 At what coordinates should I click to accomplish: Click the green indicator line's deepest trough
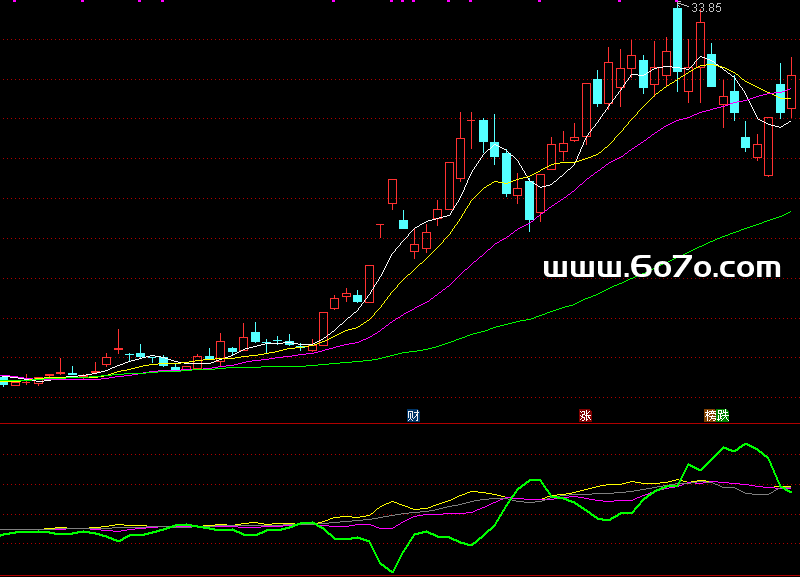point(393,571)
